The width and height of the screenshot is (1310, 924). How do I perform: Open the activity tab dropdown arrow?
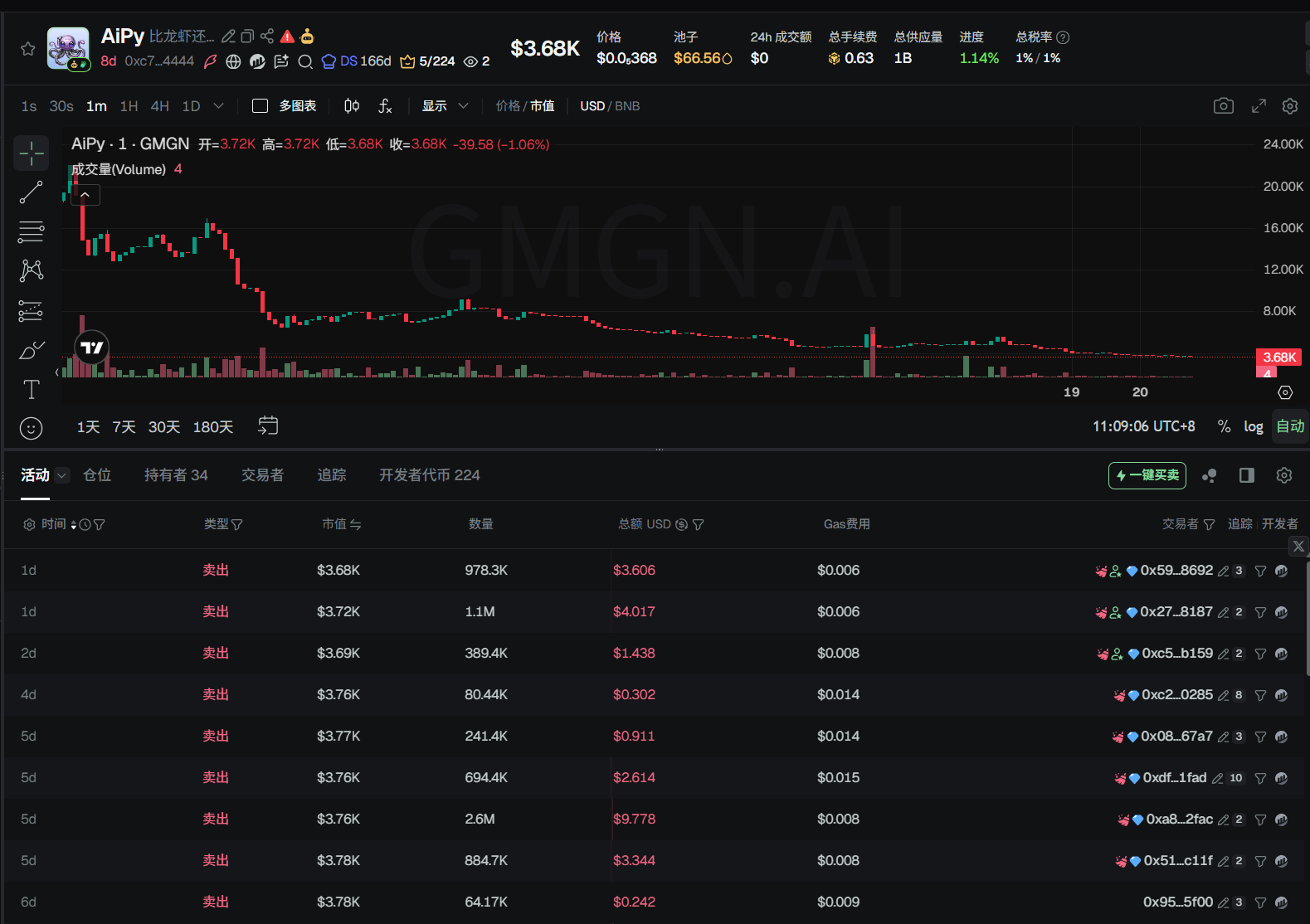click(x=62, y=475)
